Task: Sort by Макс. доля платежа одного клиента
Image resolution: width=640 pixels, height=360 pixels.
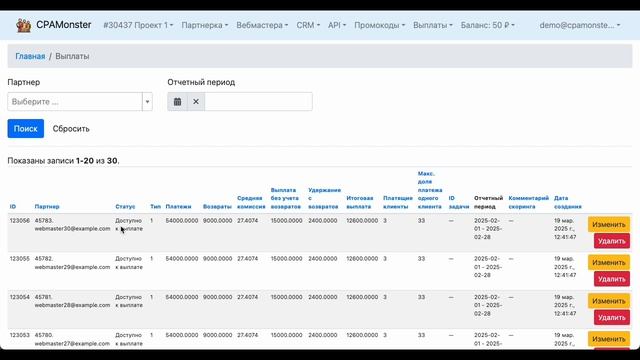Action: click(x=430, y=190)
